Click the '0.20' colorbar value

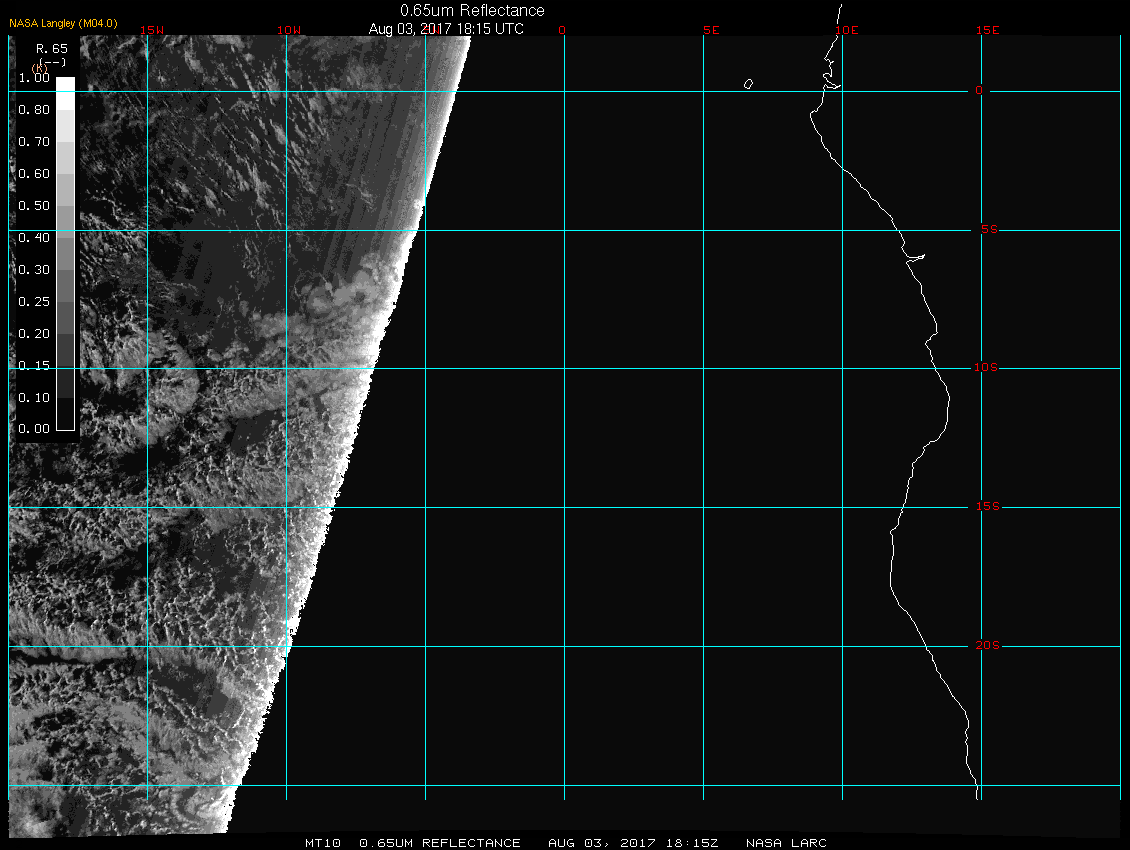tap(34, 334)
